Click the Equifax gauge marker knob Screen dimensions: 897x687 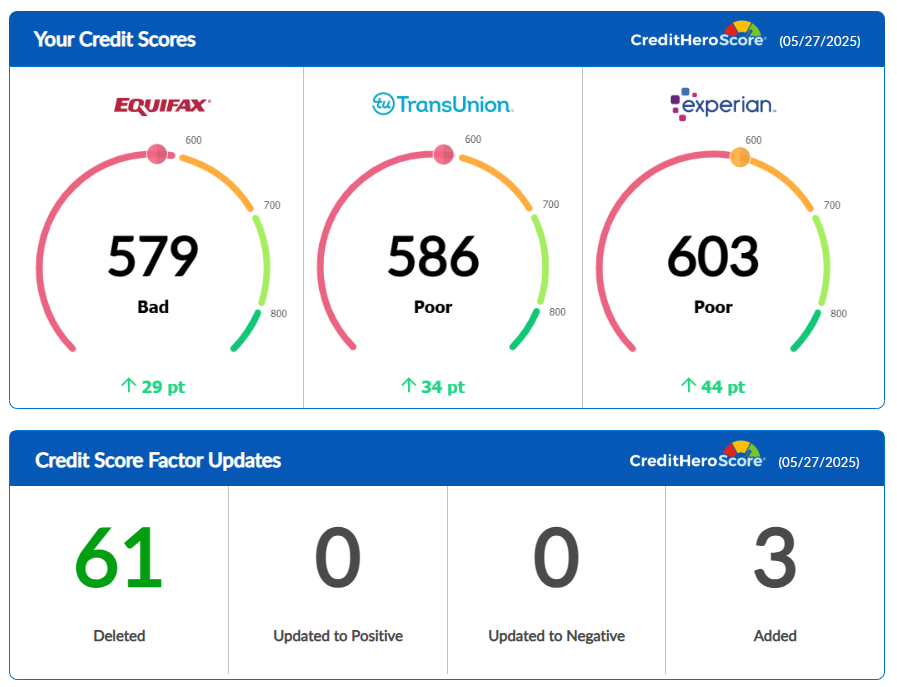(x=157, y=154)
